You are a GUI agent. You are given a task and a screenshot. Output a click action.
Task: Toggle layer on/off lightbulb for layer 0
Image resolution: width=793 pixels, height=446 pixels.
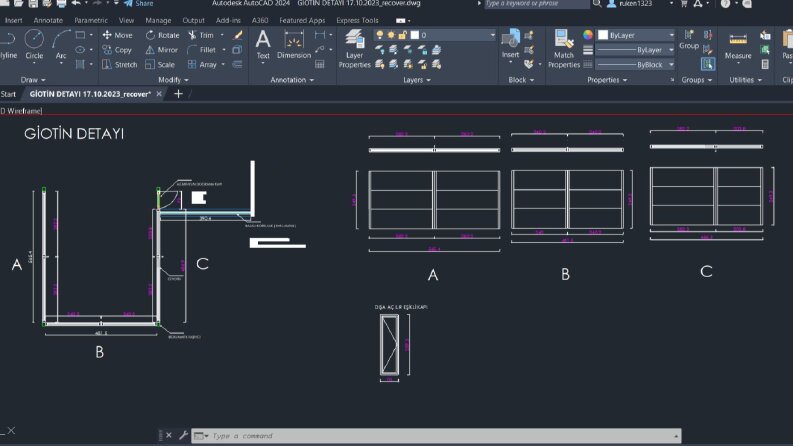pyautogui.click(x=380, y=35)
